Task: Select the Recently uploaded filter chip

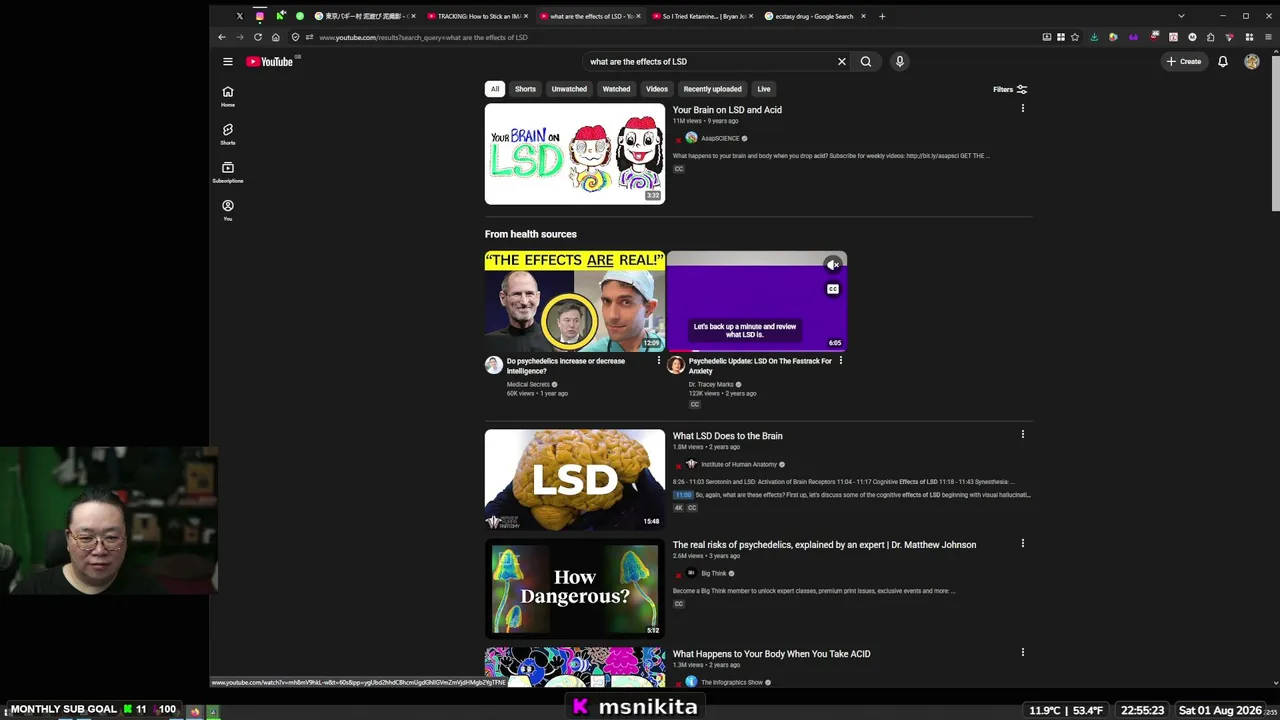Action: [712, 89]
